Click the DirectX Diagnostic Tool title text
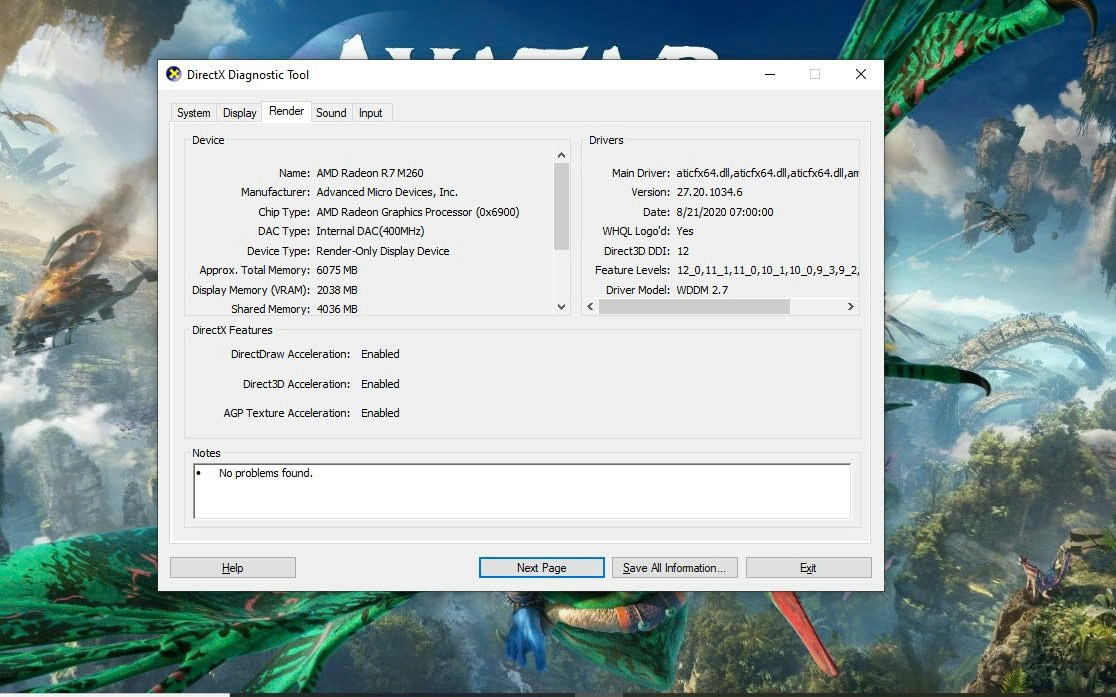Image resolution: width=1116 pixels, height=697 pixels. tap(248, 75)
